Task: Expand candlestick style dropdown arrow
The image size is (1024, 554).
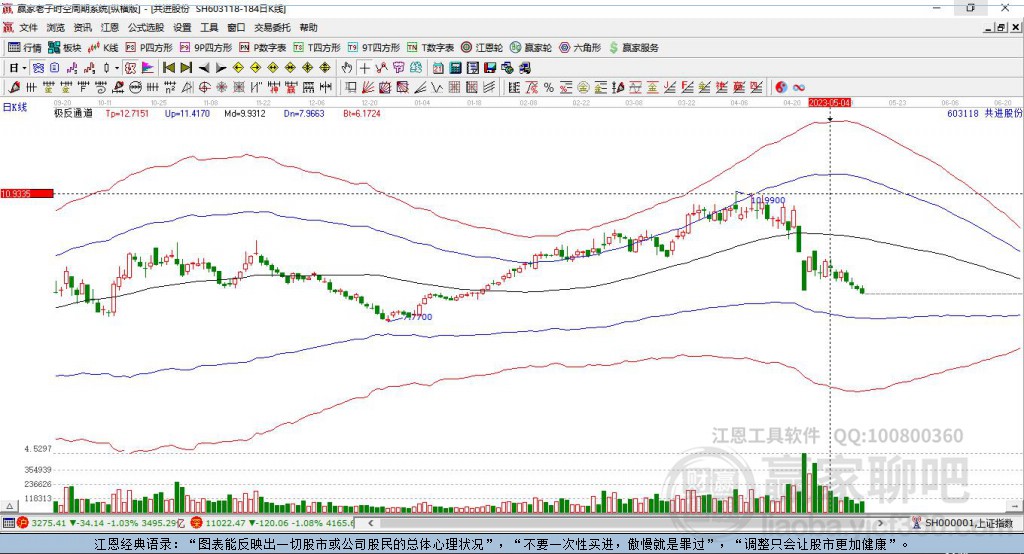Action: [x=117, y=68]
